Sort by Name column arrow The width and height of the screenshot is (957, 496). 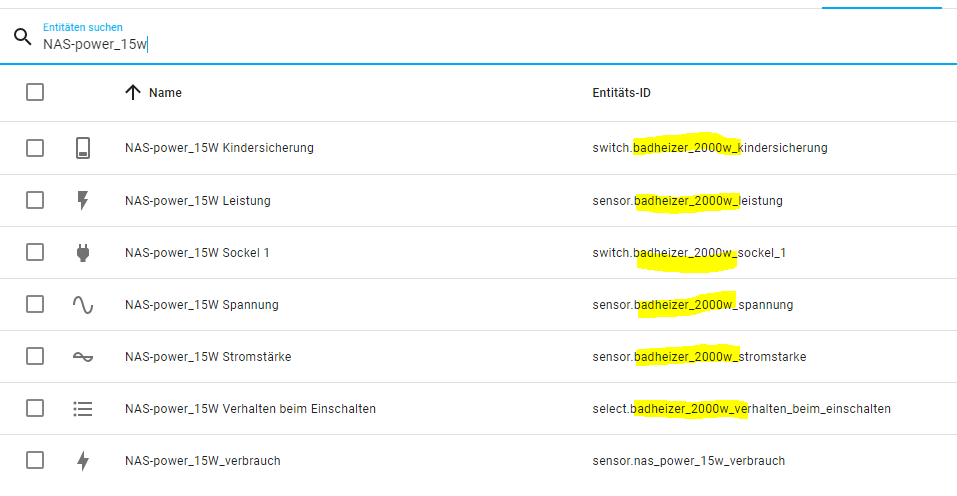click(132, 92)
